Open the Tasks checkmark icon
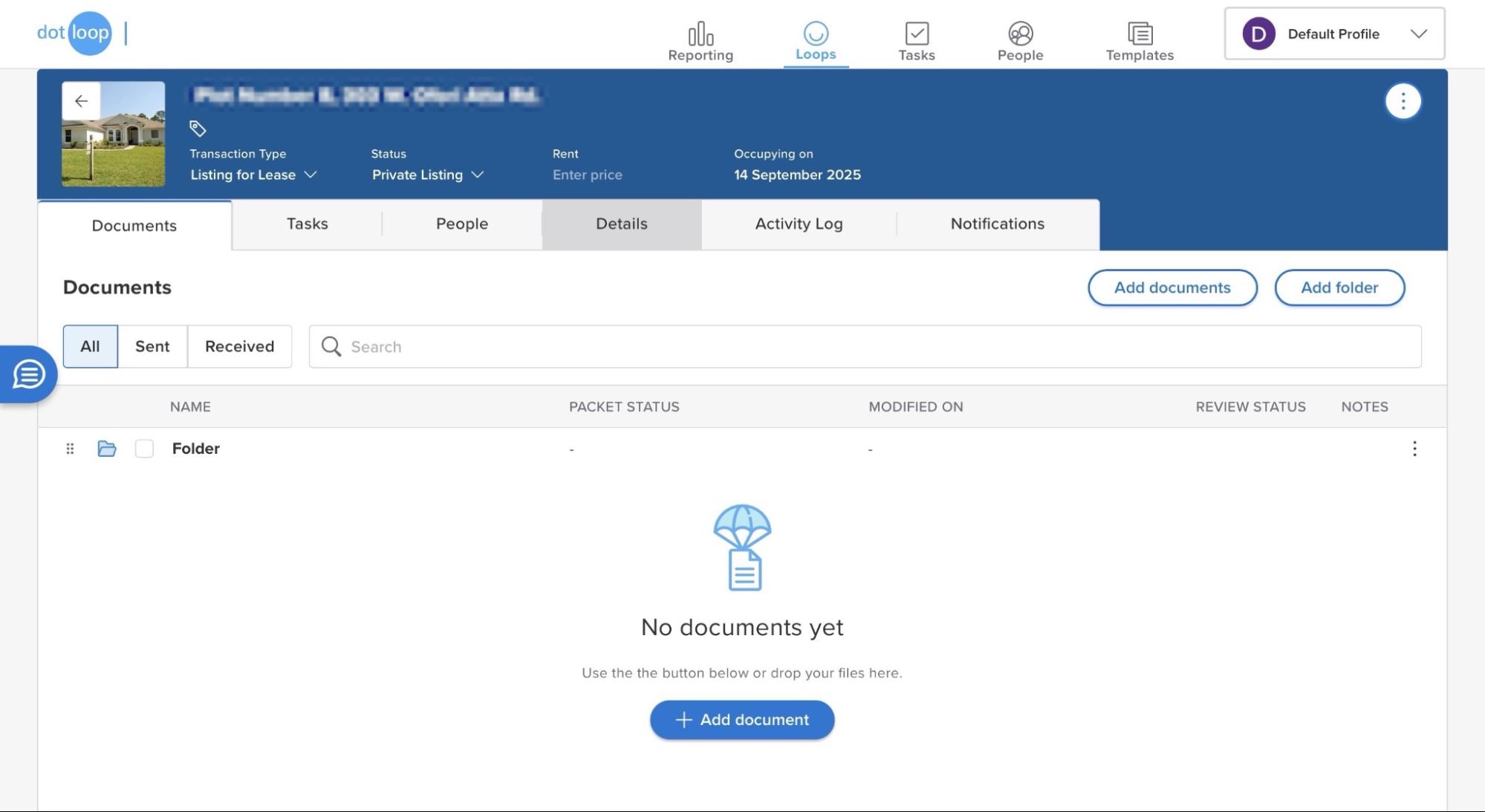The image size is (1485, 812). click(917, 33)
